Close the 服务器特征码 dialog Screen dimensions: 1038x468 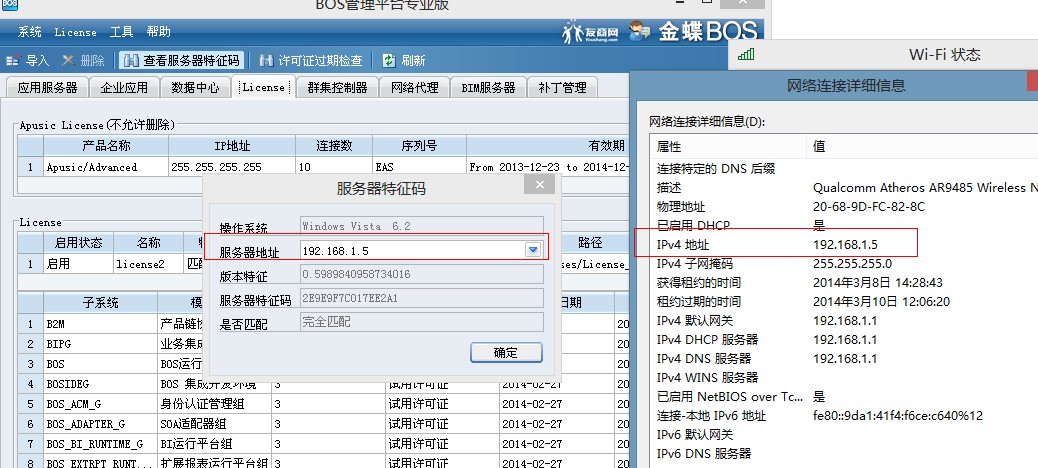pyautogui.click(x=540, y=185)
